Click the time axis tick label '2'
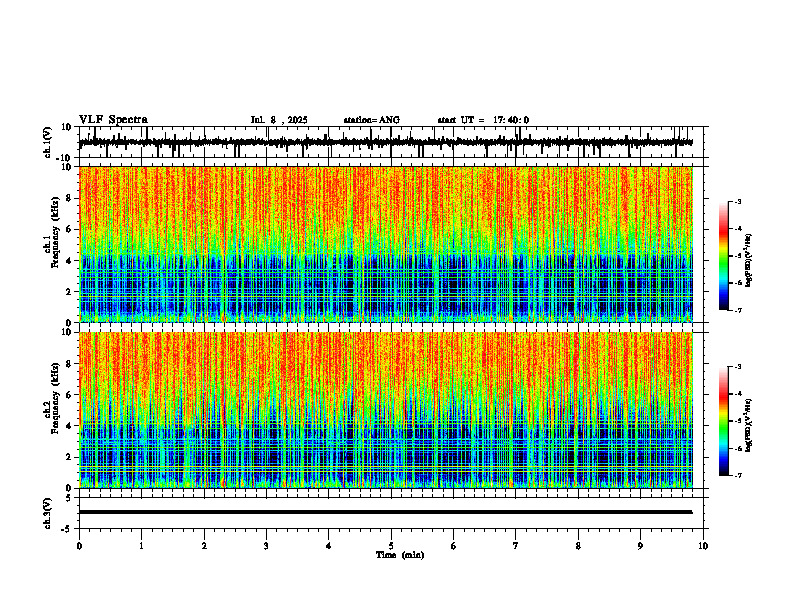Image resolution: width=792 pixels, height=612 pixels. coord(204,546)
